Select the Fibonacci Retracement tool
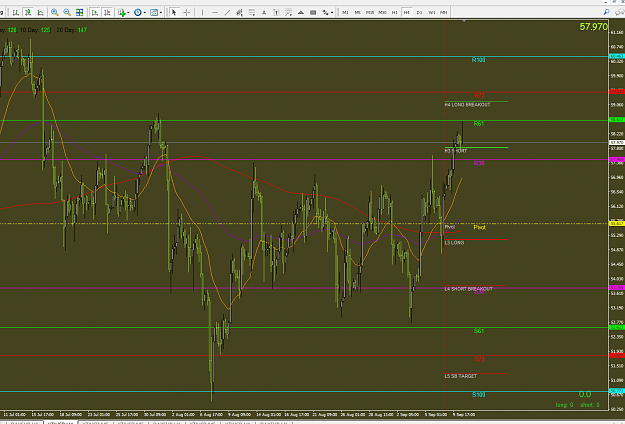 pyautogui.click(x=252, y=12)
